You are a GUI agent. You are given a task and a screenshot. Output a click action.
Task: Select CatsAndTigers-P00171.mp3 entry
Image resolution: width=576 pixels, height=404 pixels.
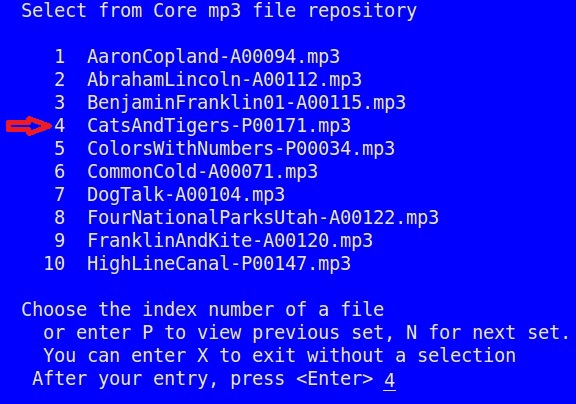pos(219,126)
